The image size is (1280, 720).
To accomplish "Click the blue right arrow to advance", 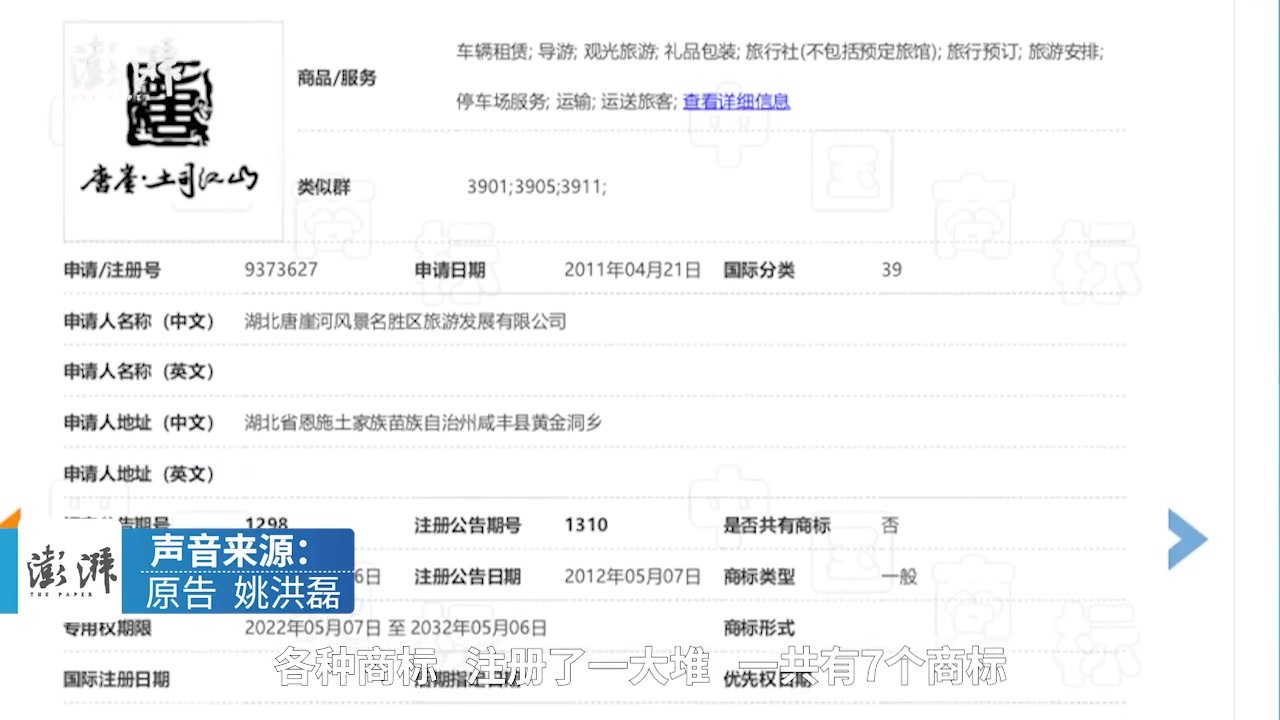I will (x=1186, y=539).
